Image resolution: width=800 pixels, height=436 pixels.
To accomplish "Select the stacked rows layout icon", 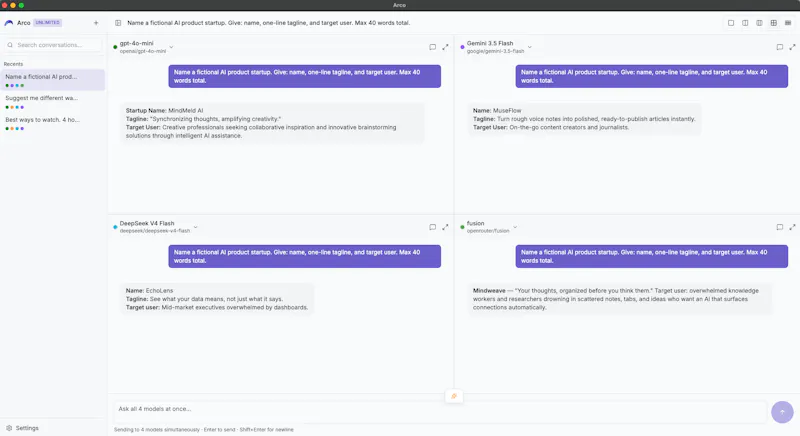I will pos(788,23).
